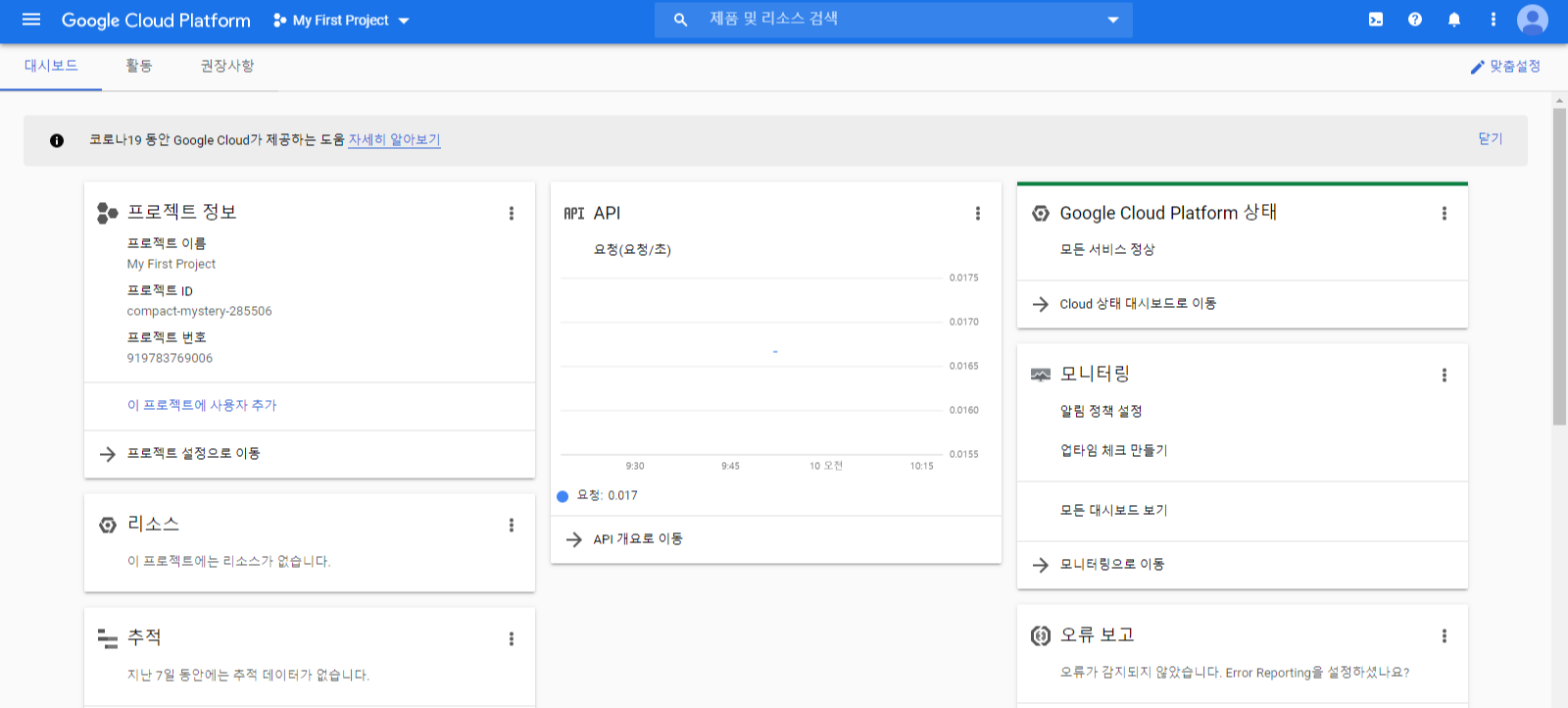This screenshot has height=708, width=1568.
Task: Click the arrow icon beside Cloud 상태 대시보드로 이동
Action: [x=1041, y=304]
